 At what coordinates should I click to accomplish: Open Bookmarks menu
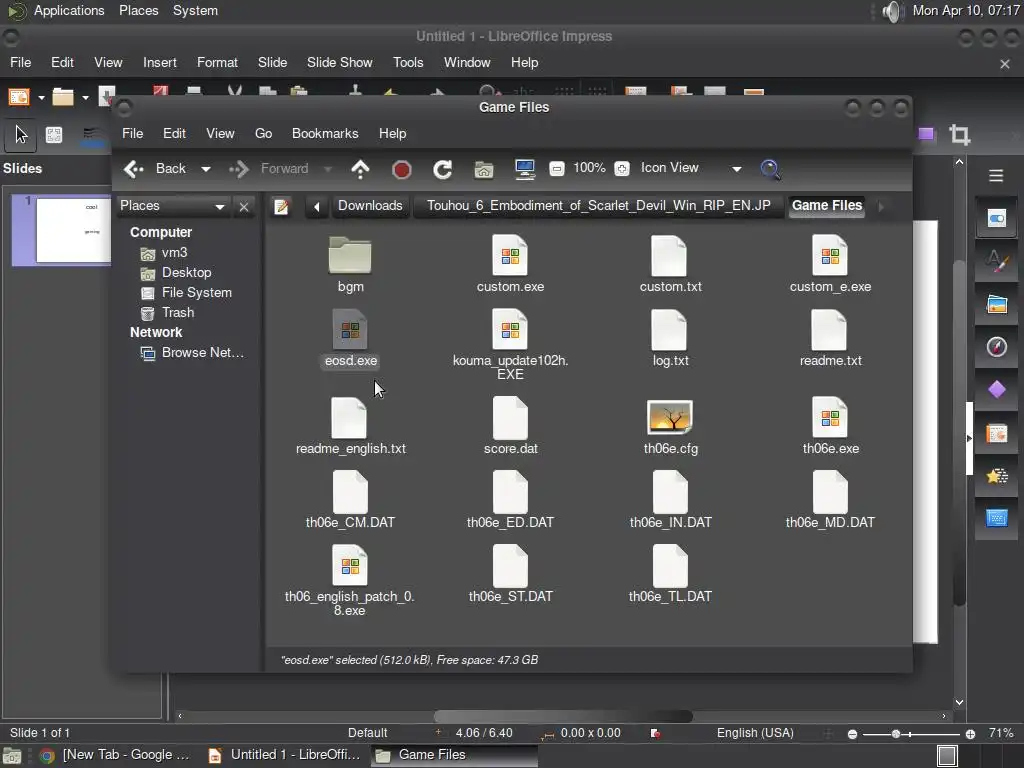[325, 133]
